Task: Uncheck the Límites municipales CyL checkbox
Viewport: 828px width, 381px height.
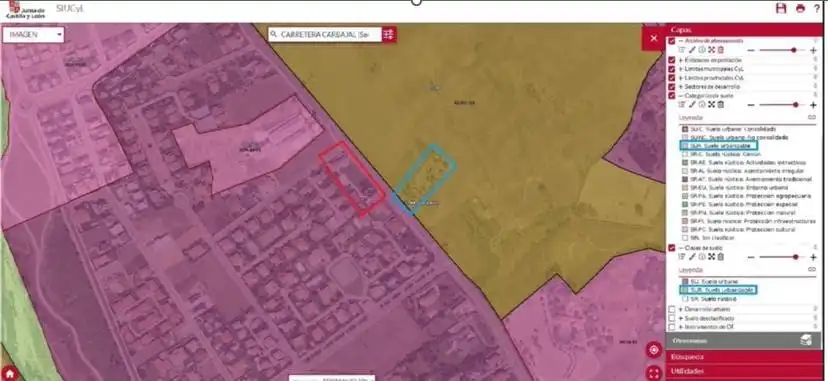Action: 672,69
